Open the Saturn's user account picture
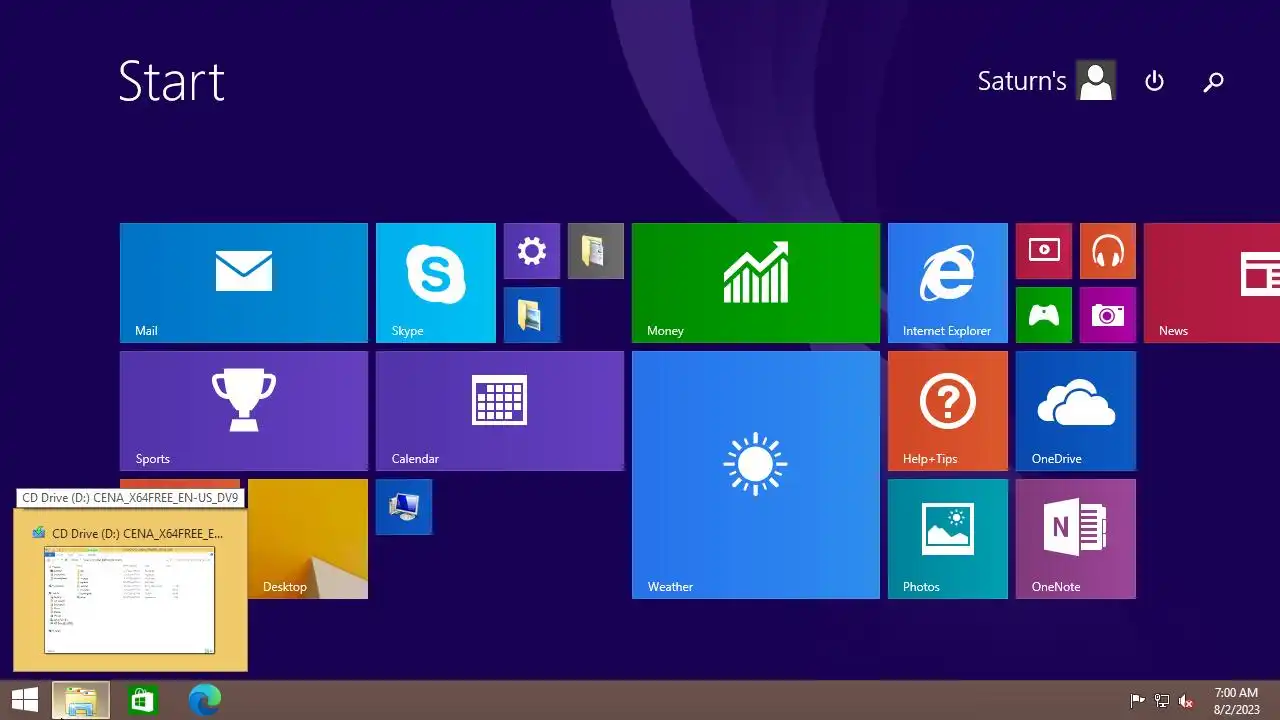 click(1096, 81)
